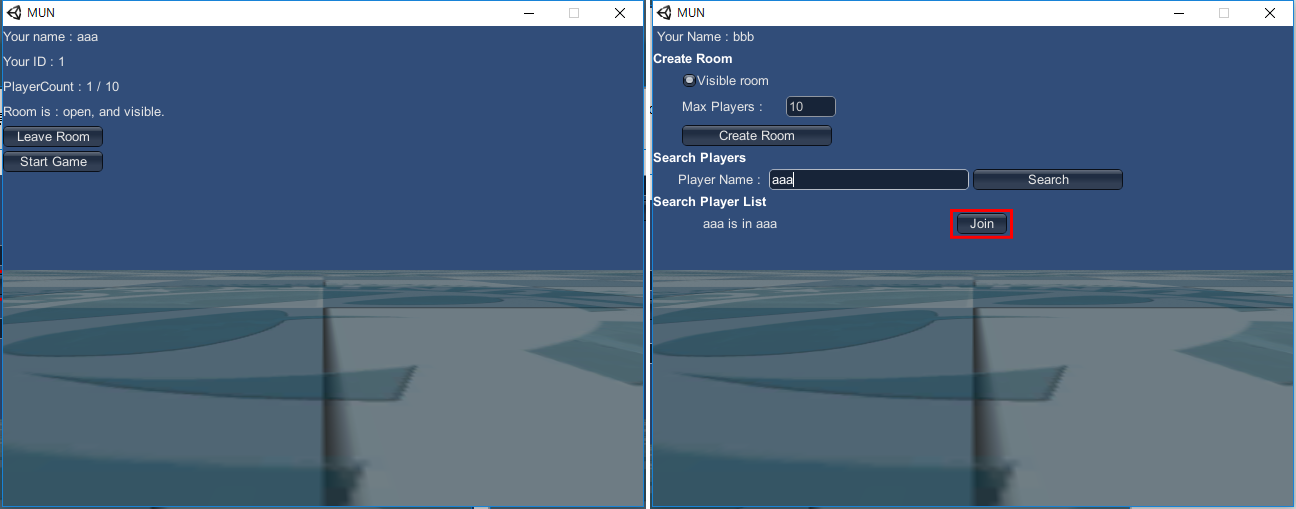This screenshot has width=1296, height=509.
Task: Click the 'Search Players' section heading
Action: point(700,158)
